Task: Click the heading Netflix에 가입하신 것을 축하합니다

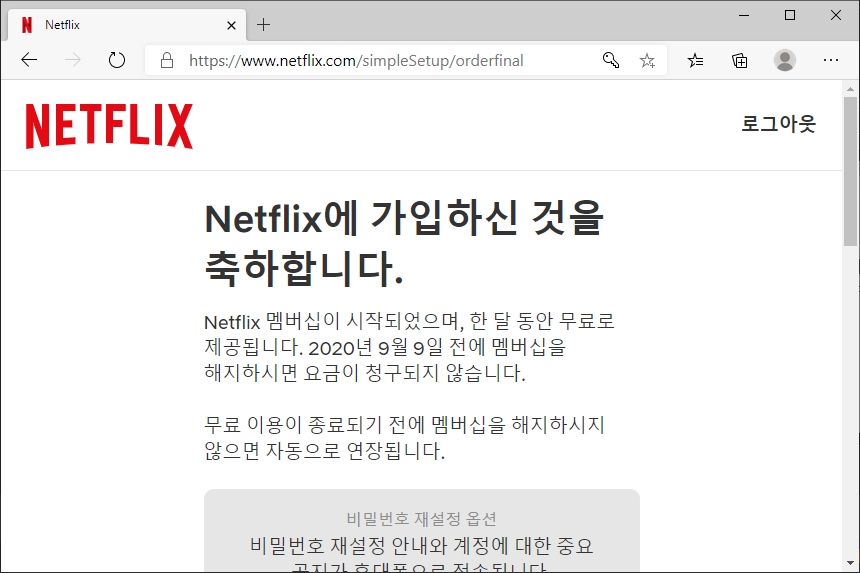Action: (x=404, y=243)
